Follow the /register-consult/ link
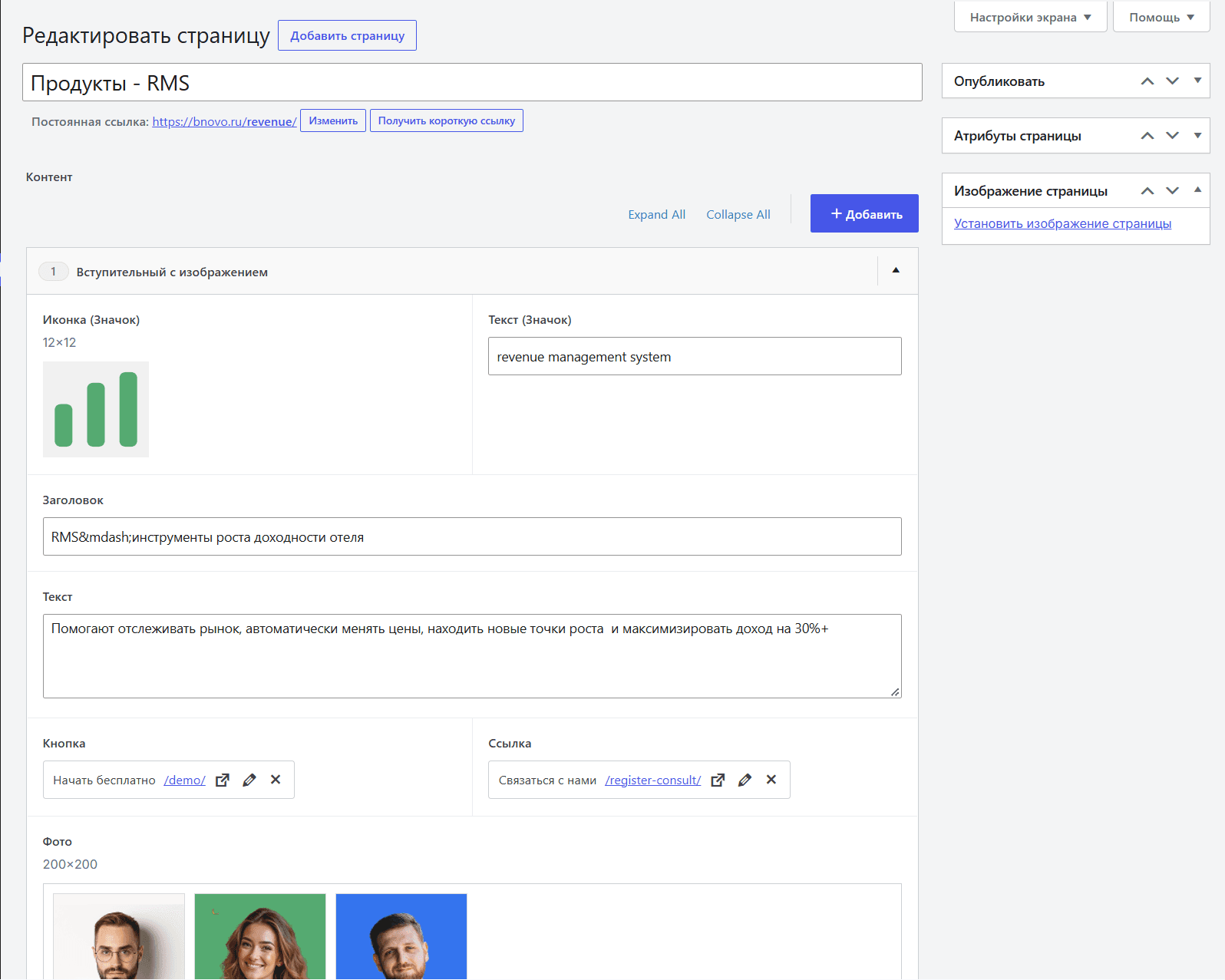Screen dimensions: 1225x980 (x=652, y=780)
